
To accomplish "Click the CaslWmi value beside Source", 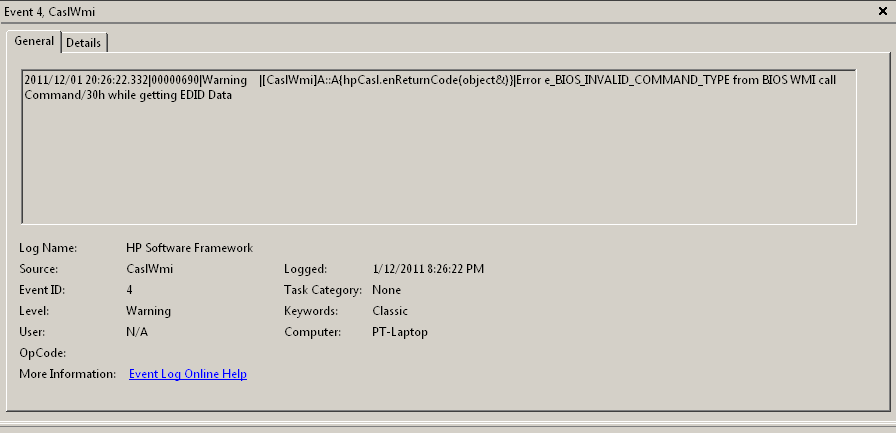I will point(148,269).
